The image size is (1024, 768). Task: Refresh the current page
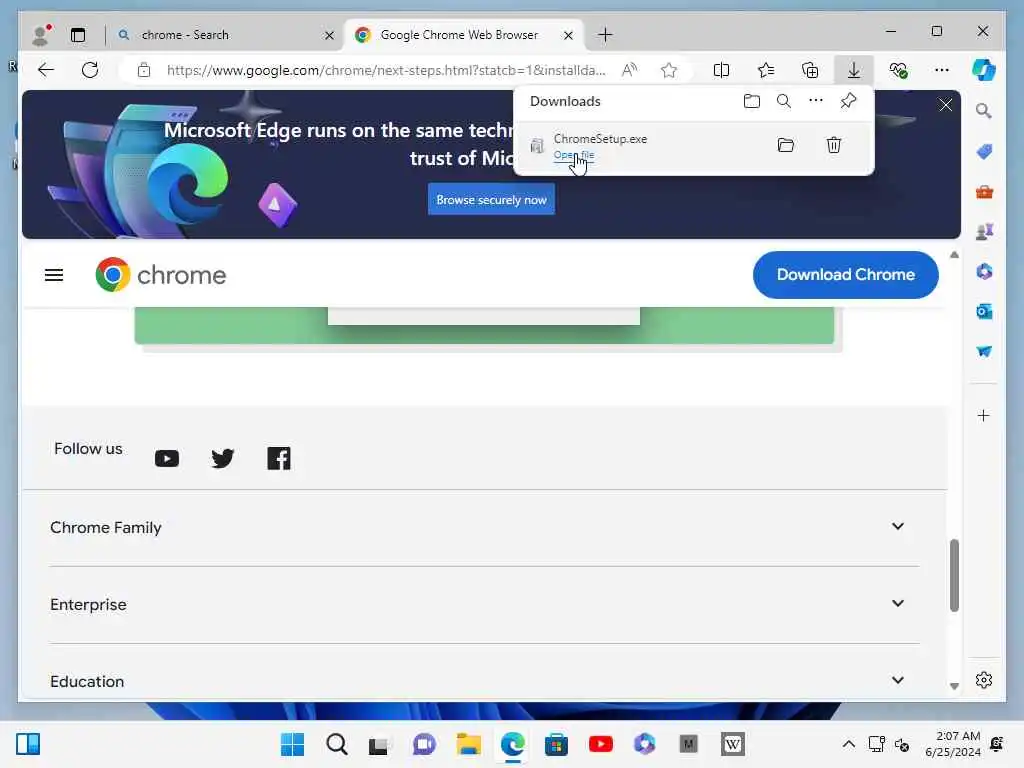tap(90, 70)
